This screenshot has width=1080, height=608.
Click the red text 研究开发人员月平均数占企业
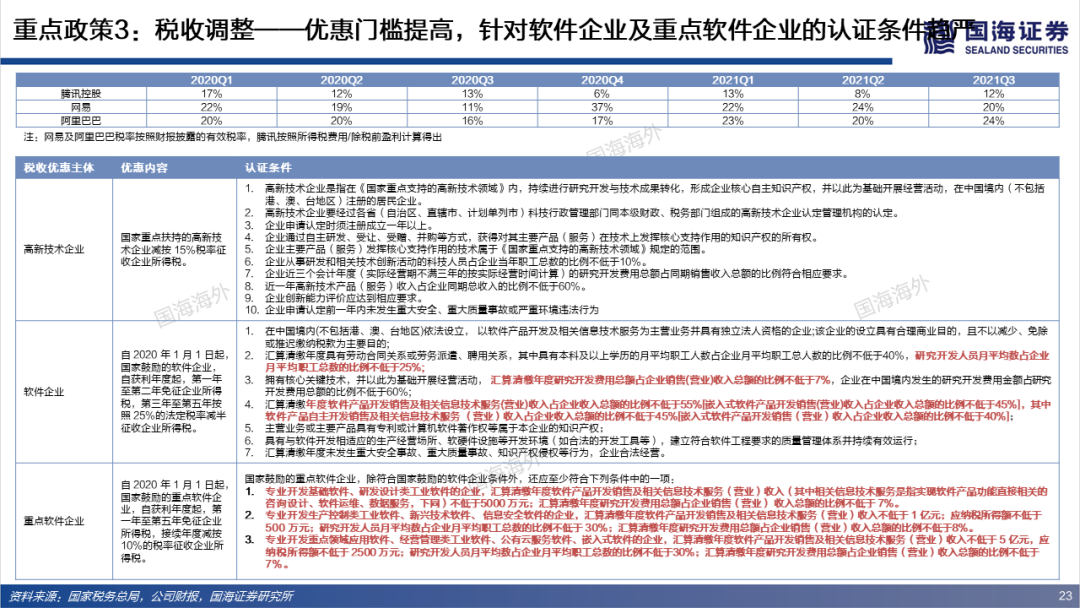(982, 355)
